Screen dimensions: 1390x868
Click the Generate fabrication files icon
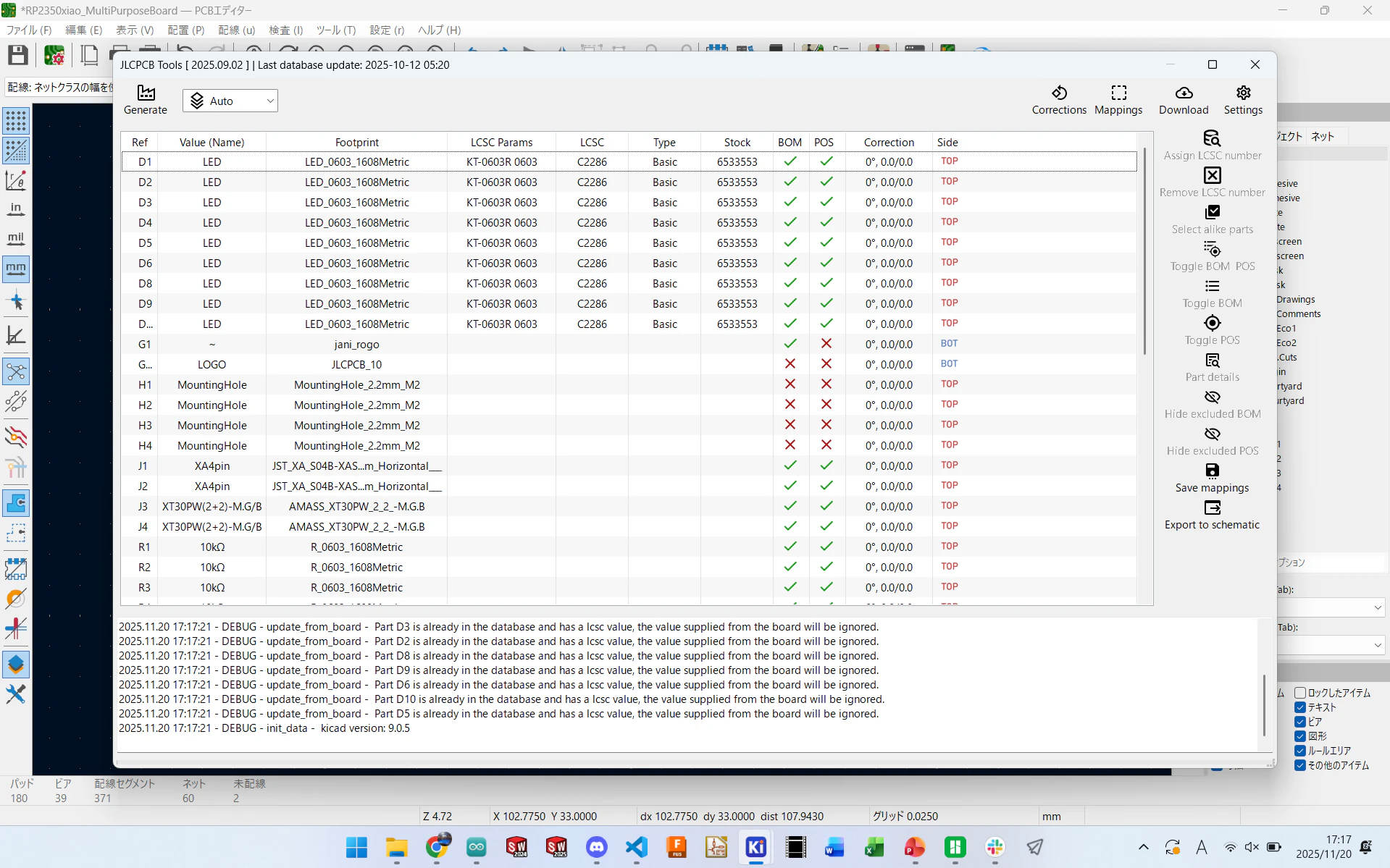(x=146, y=100)
